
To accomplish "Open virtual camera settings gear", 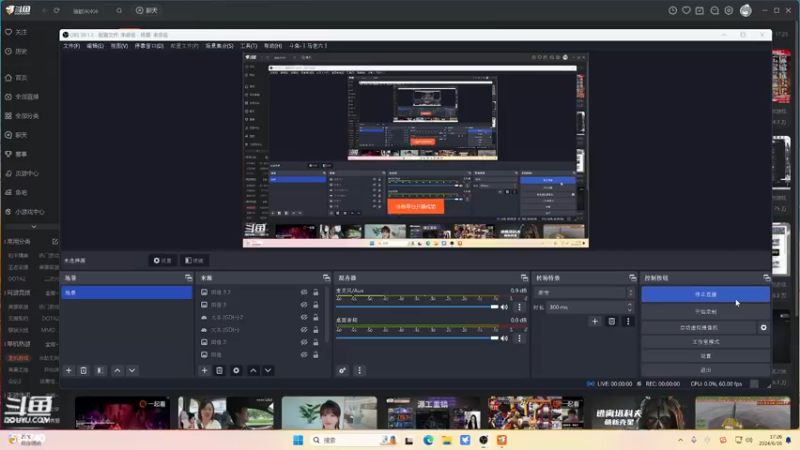I will click(x=764, y=328).
